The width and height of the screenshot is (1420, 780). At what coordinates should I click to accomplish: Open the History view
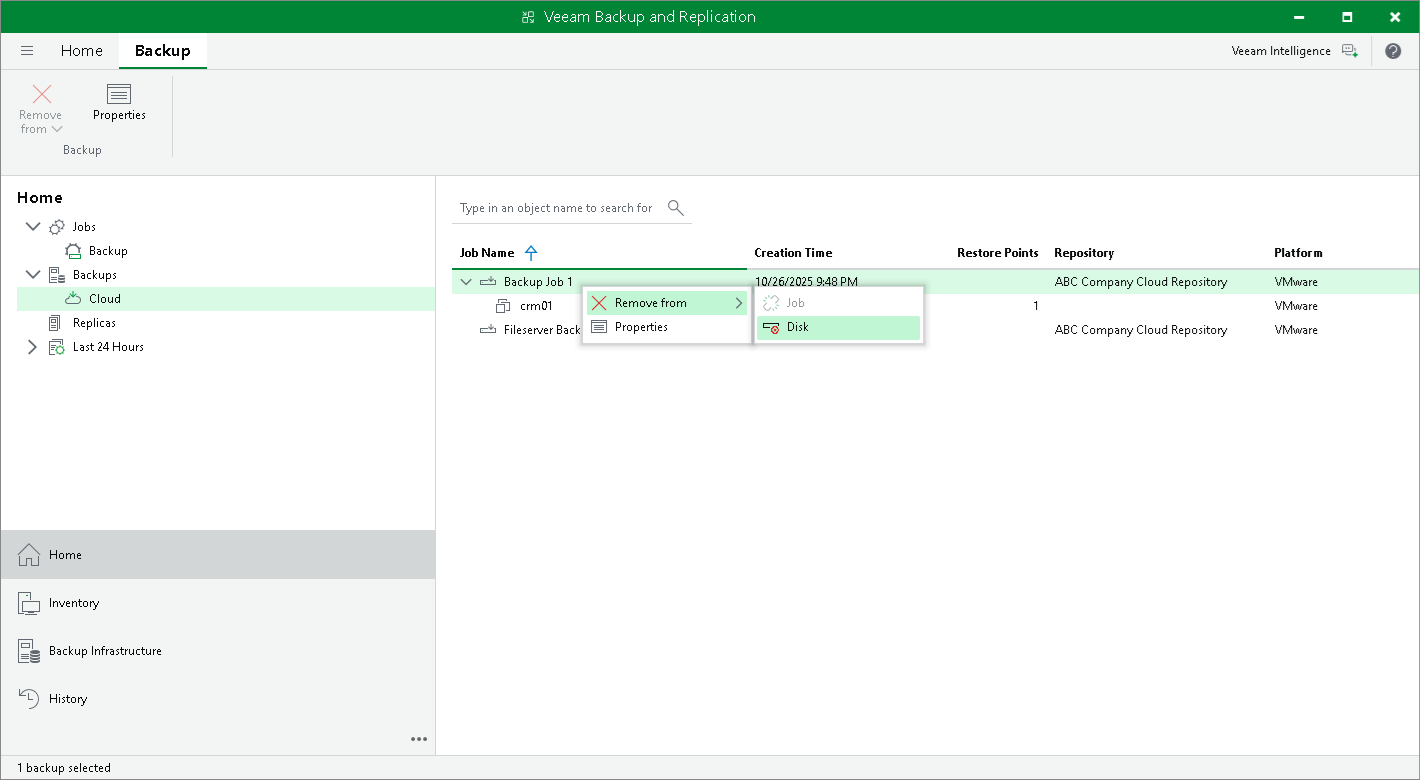click(218, 699)
